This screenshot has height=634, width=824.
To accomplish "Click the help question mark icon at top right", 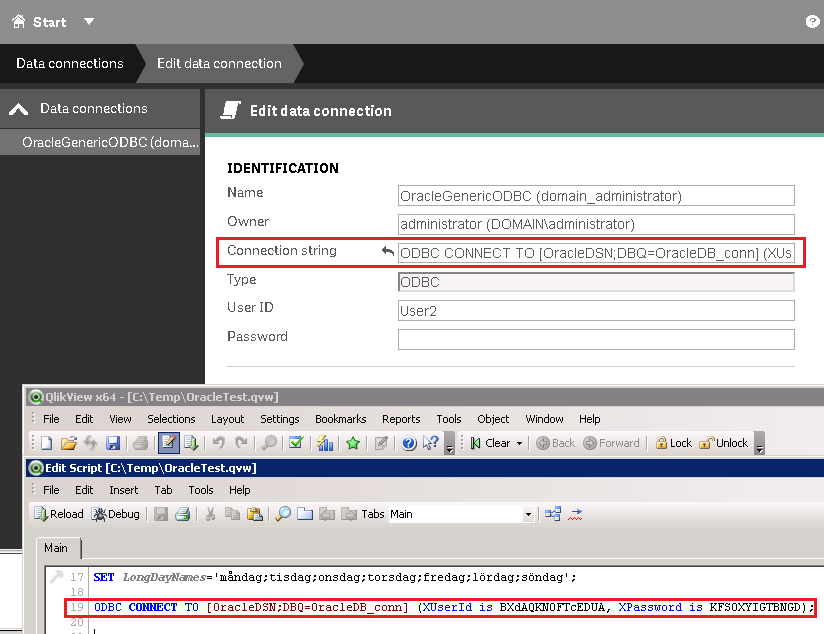I will click(812, 21).
